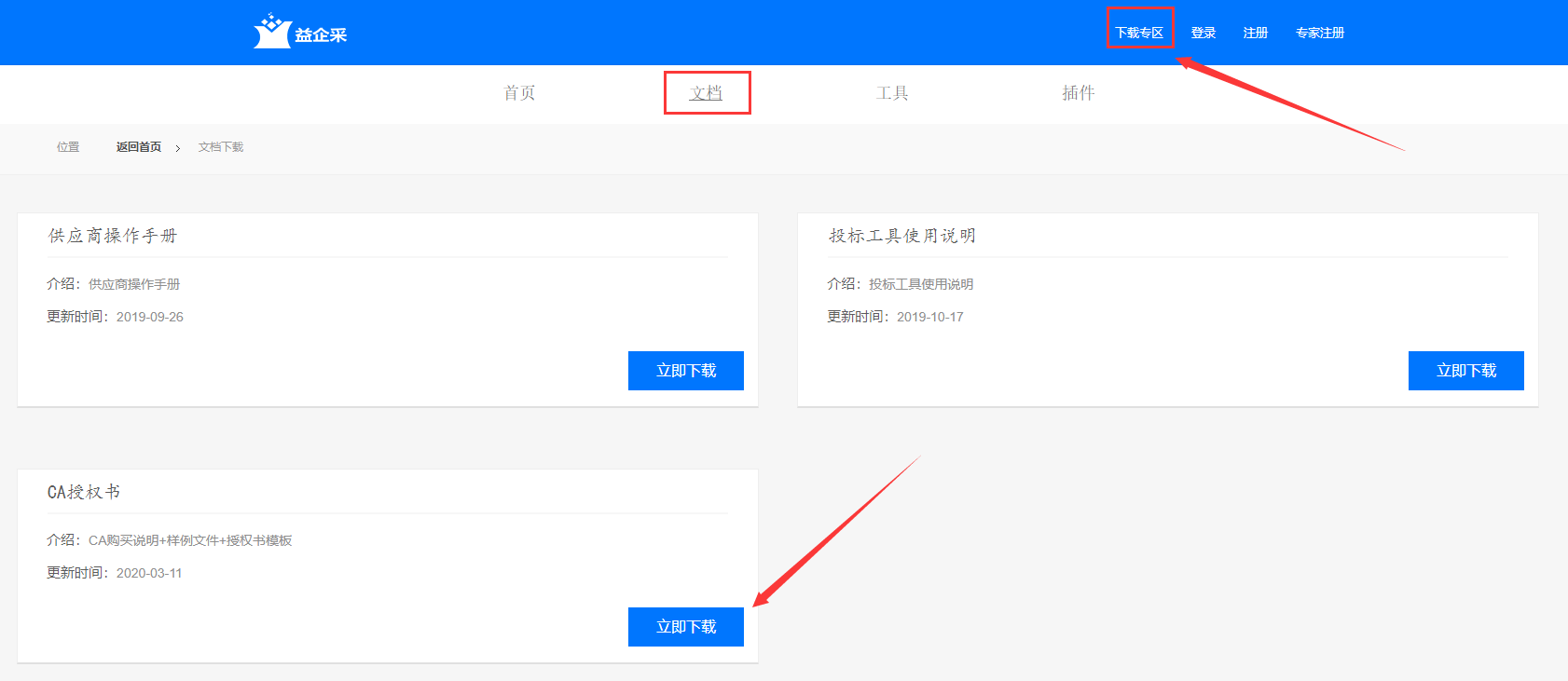1568x681 pixels.
Task: Click the 供应商操作手册 card title
Action: coord(113,236)
